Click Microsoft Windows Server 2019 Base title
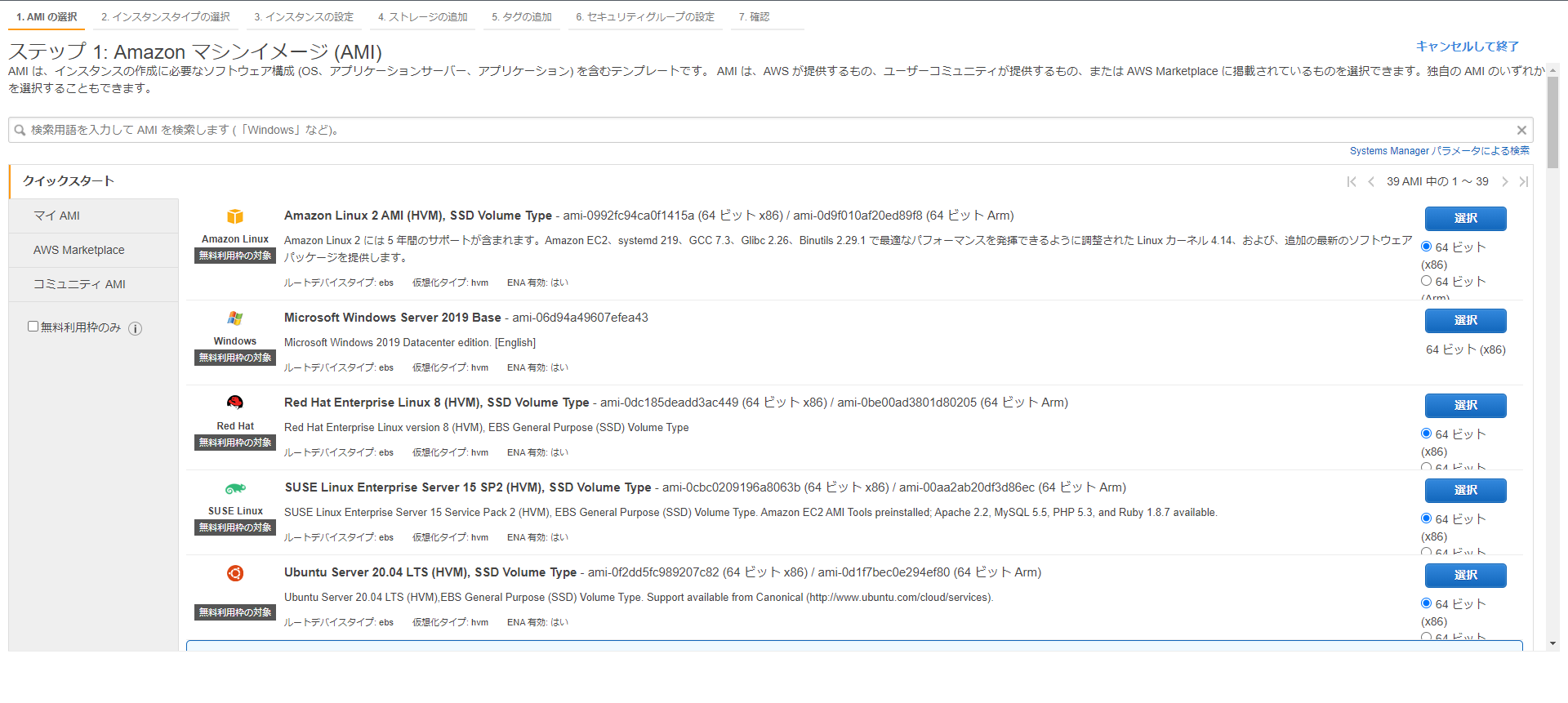 click(x=393, y=318)
